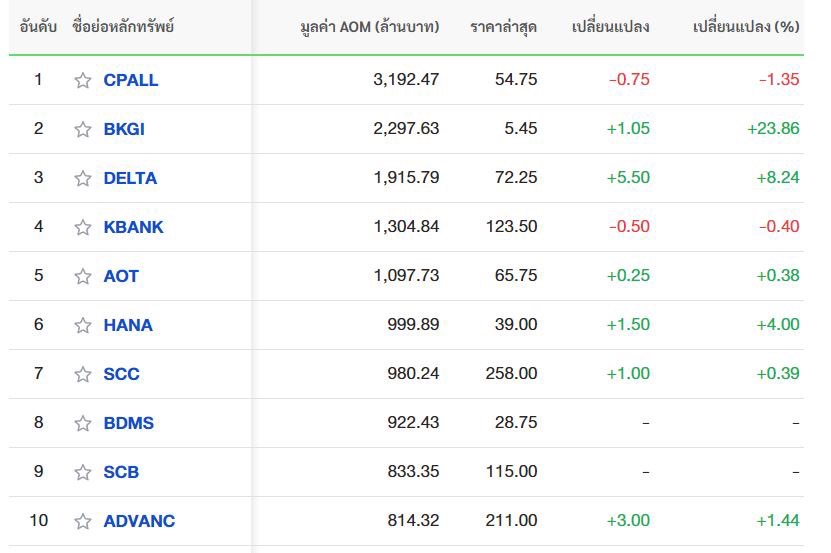The width and height of the screenshot is (831, 553).
Task: Mark HANA as favorite with star
Action: [x=83, y=325]
